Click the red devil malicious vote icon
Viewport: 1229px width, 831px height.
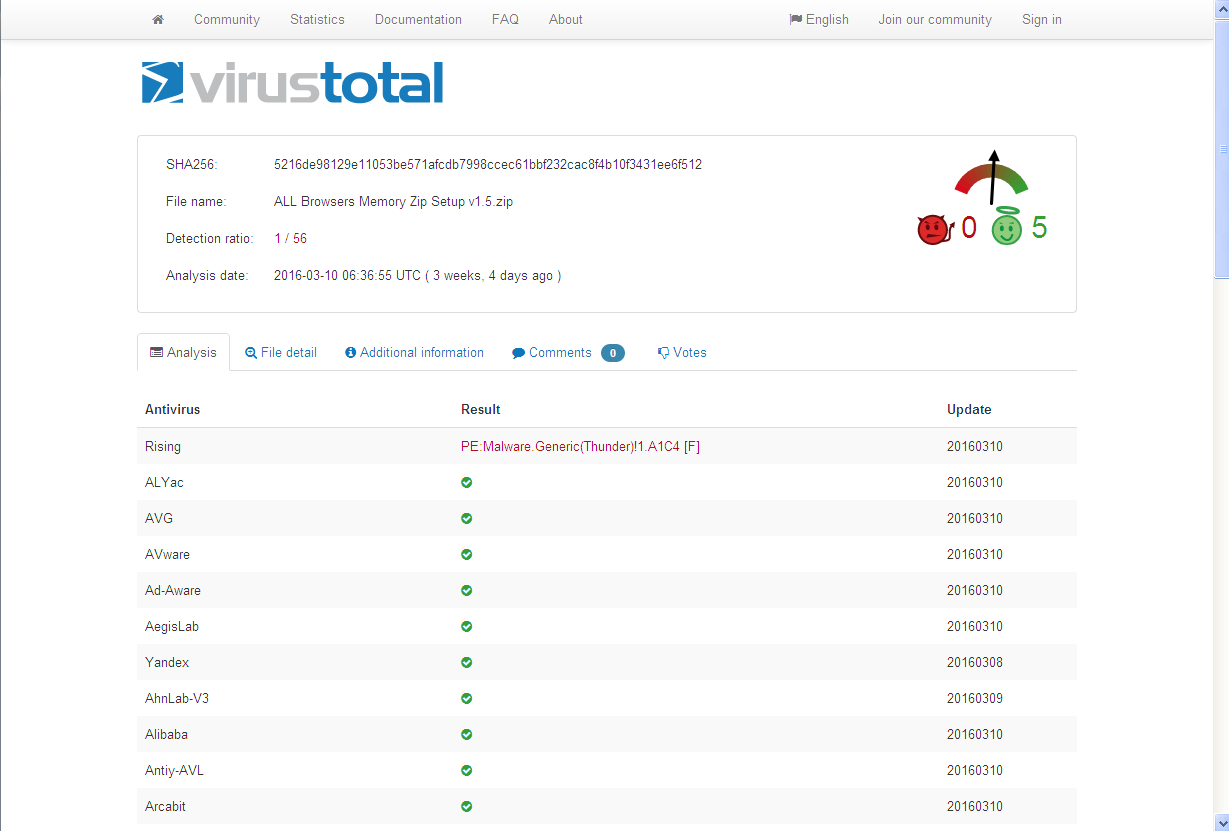click(x=933, y=230)
